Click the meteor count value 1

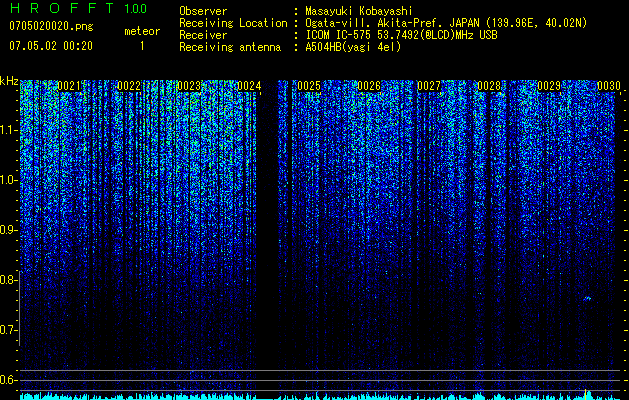point(142,46)
